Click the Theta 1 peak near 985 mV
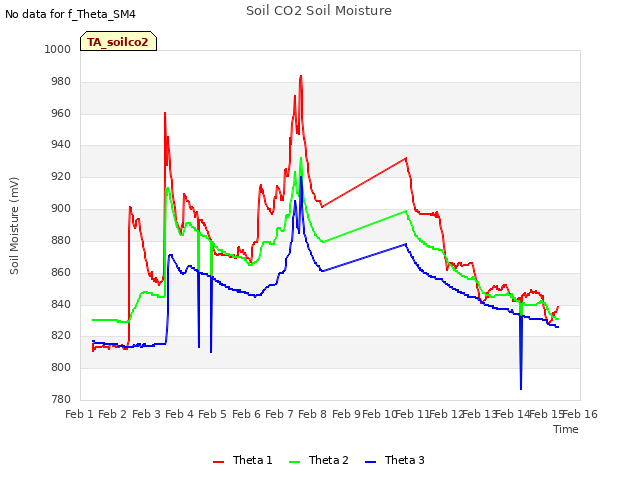Viewport: 640px width, 480px height. [x=301, y=76]
